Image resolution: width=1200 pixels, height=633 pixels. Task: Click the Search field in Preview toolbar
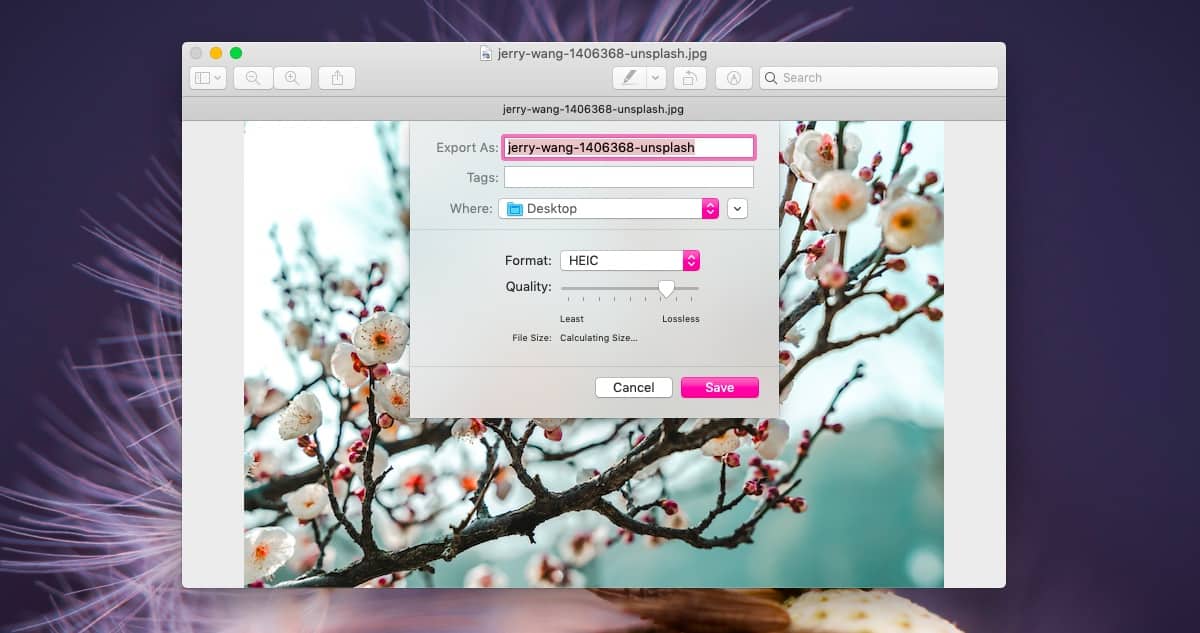click(x=879, y=78)
